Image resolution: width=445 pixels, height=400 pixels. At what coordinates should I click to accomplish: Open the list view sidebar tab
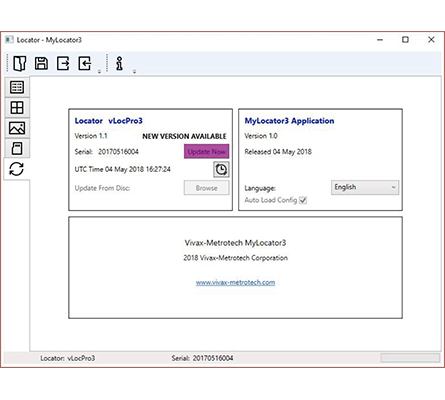(x=17, y=87)
